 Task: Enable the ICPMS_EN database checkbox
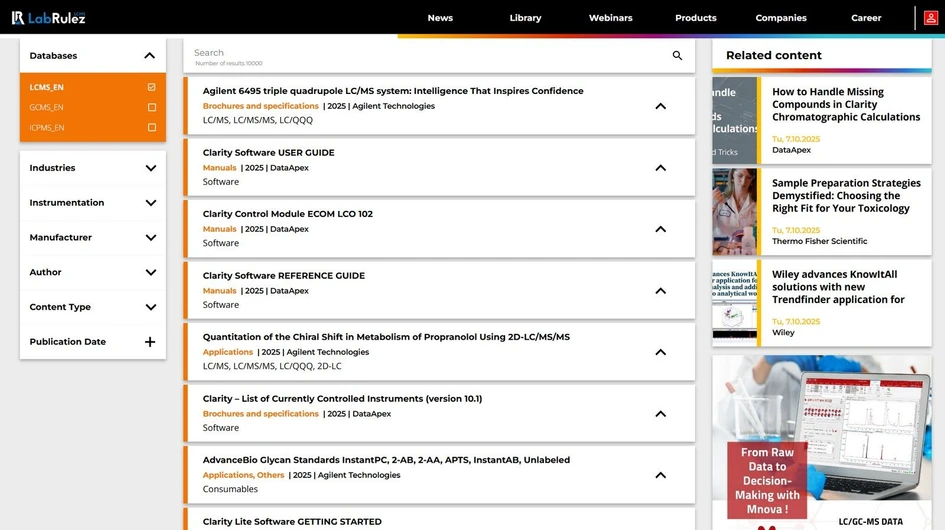click(x=152, y=128)
